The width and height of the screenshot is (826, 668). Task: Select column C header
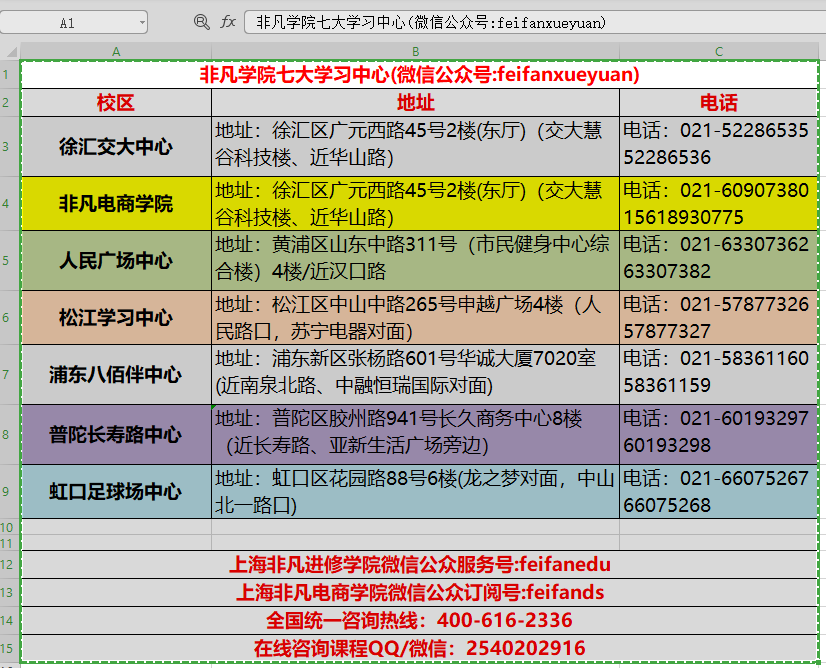coord(719,52)
